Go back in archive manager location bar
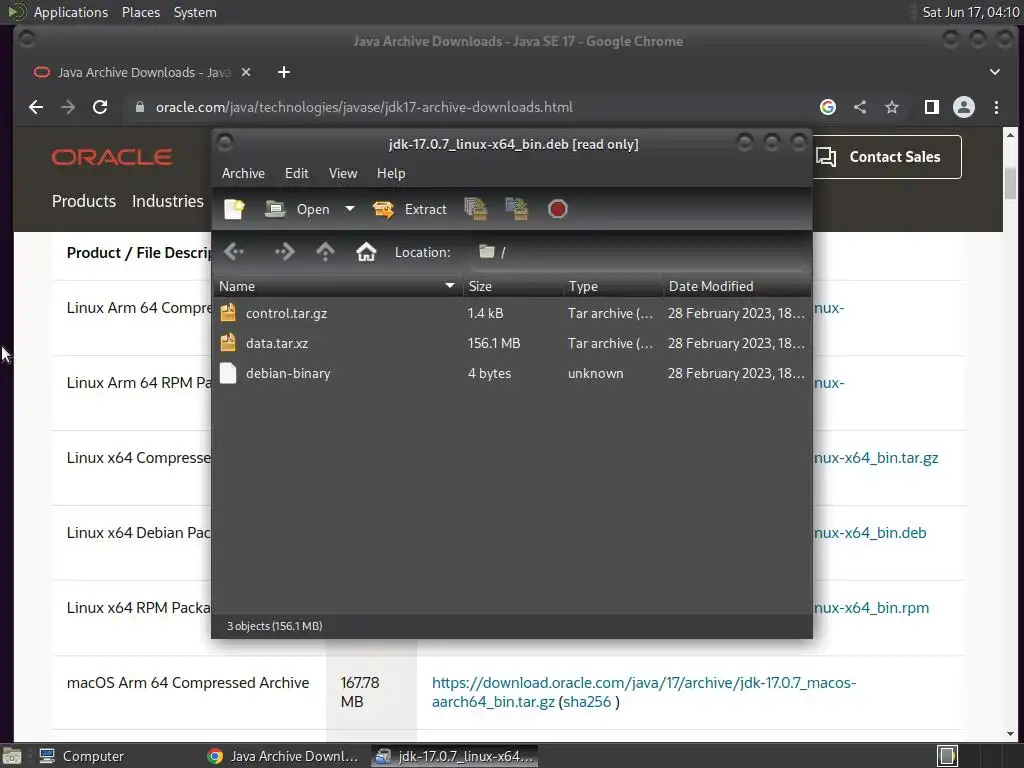Screen dimensions: 1024x768 tap(234, 252)
